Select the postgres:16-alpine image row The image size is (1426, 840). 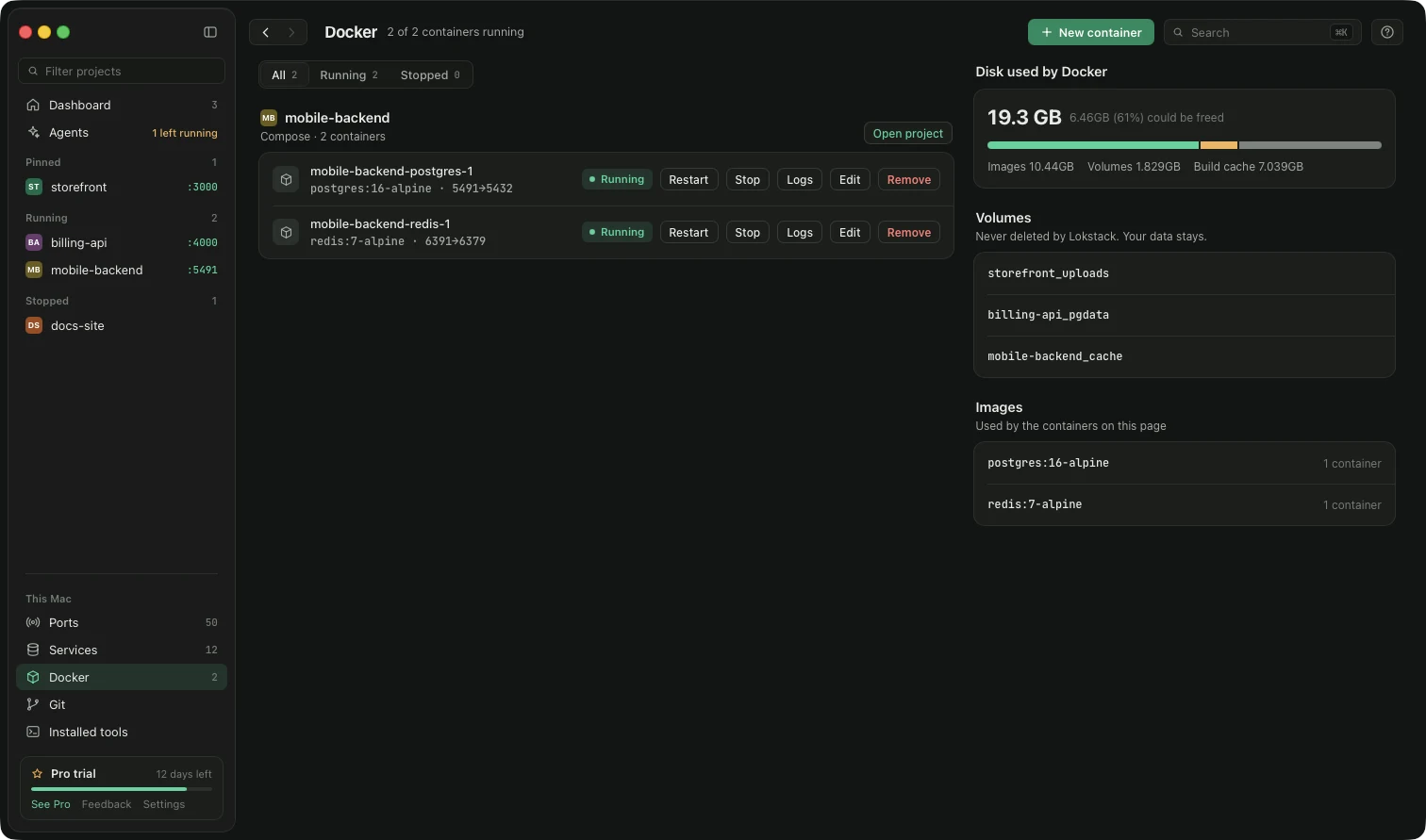click(x=1185, y=463)
